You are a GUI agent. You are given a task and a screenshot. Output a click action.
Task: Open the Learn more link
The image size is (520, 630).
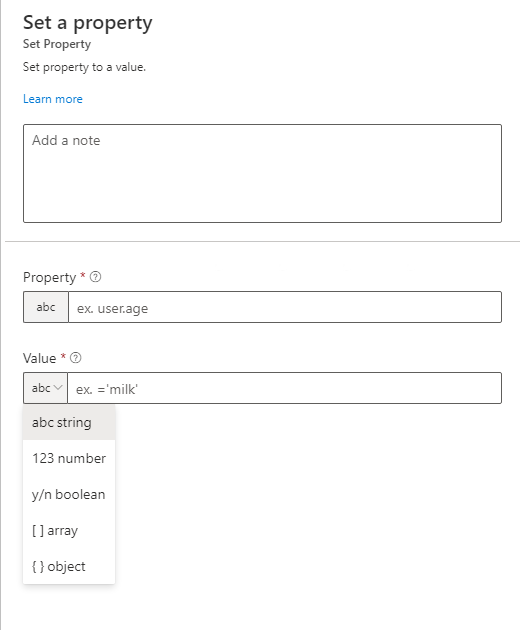coord(53,99)
